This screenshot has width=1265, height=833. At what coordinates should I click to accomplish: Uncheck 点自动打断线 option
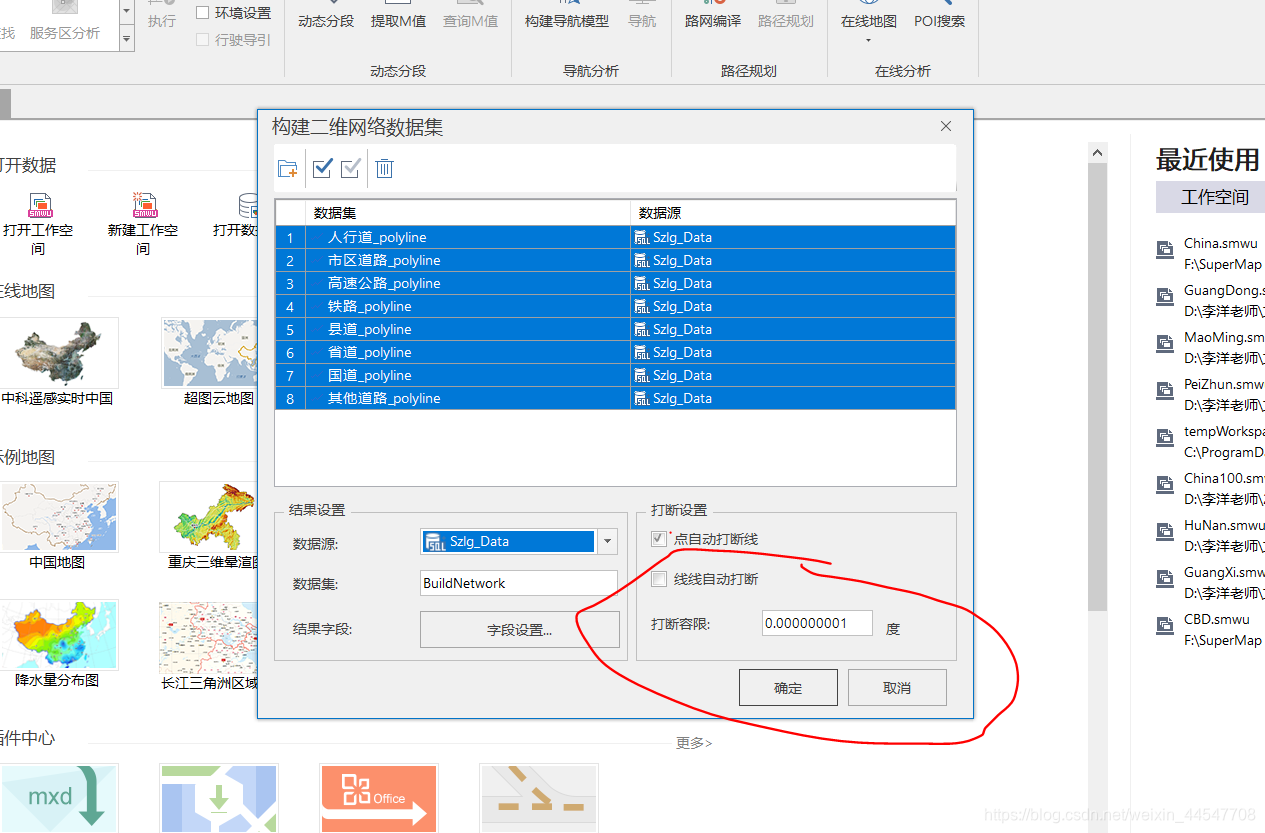tap(657, 537)
